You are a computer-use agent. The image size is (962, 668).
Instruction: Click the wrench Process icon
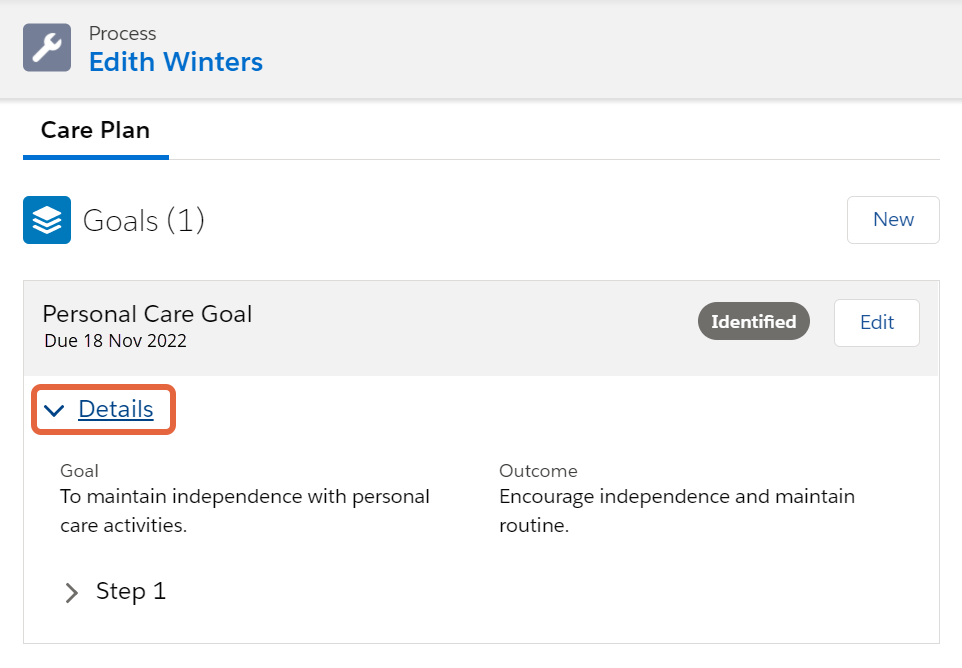pyautogui.click(x=47, y=48)
